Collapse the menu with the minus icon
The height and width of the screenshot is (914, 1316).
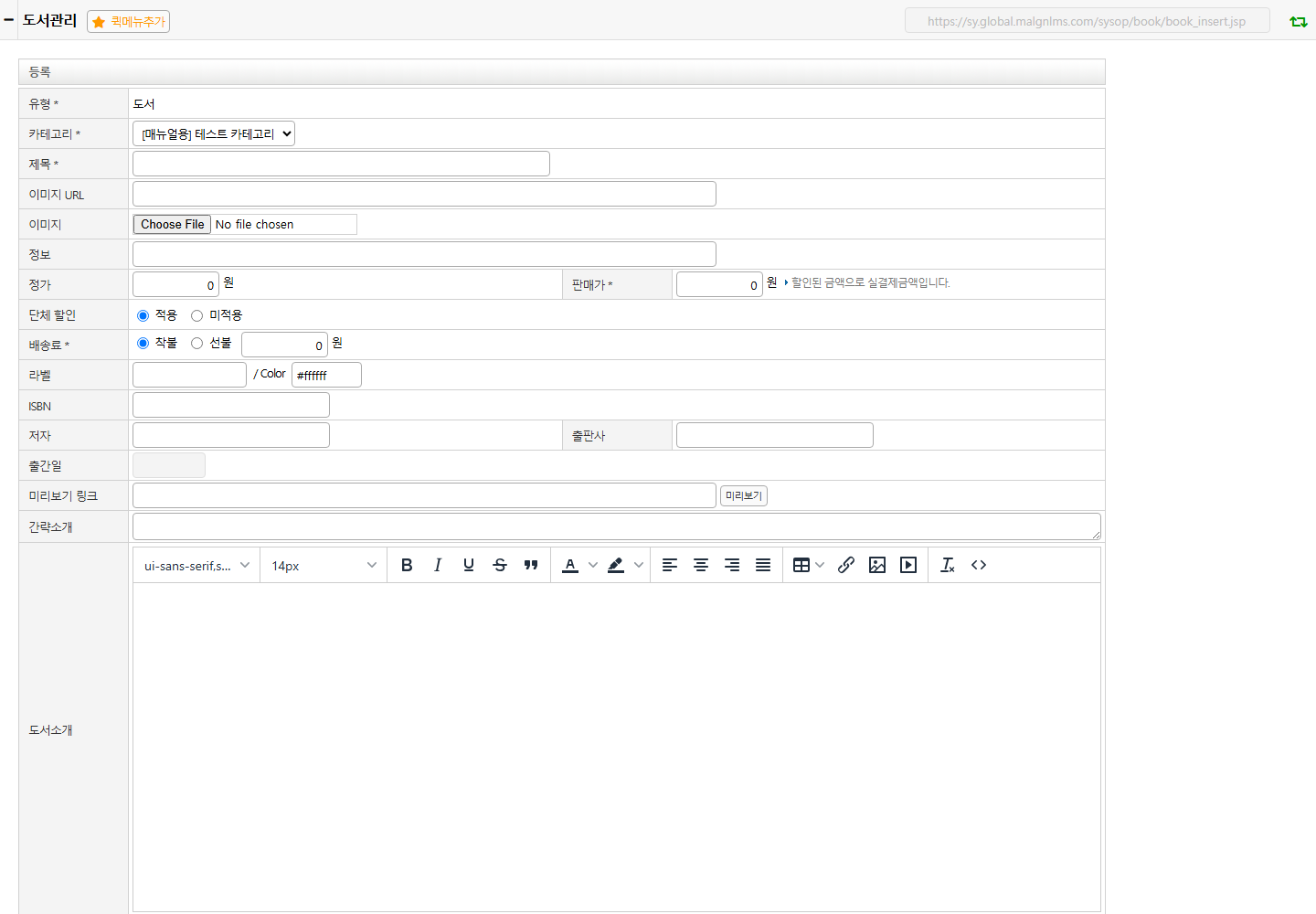pyautogui.click(x=9, y=19)
